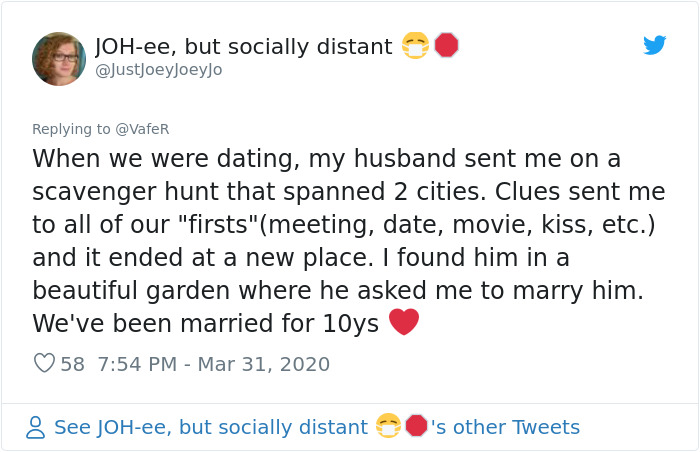Click the stop sign emoji beside the display name
This screenshot has width=700, height=452.
click(x=446, y=46)
